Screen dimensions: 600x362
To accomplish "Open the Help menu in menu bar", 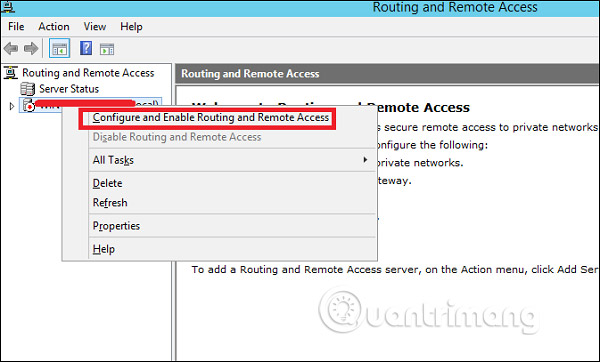I will 131,27.
